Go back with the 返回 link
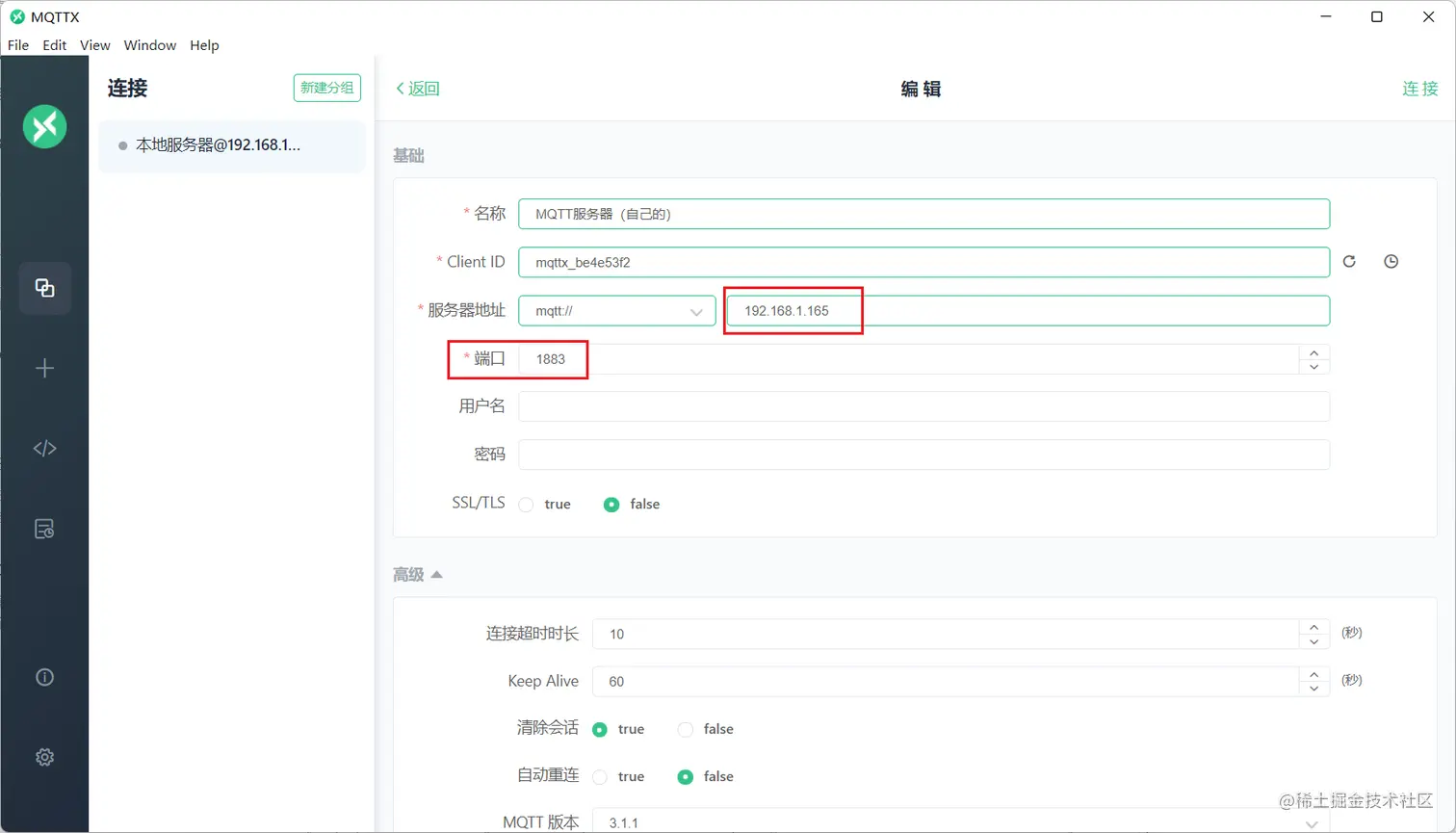This screenshot has height=833, width=1456. point(418,89)
